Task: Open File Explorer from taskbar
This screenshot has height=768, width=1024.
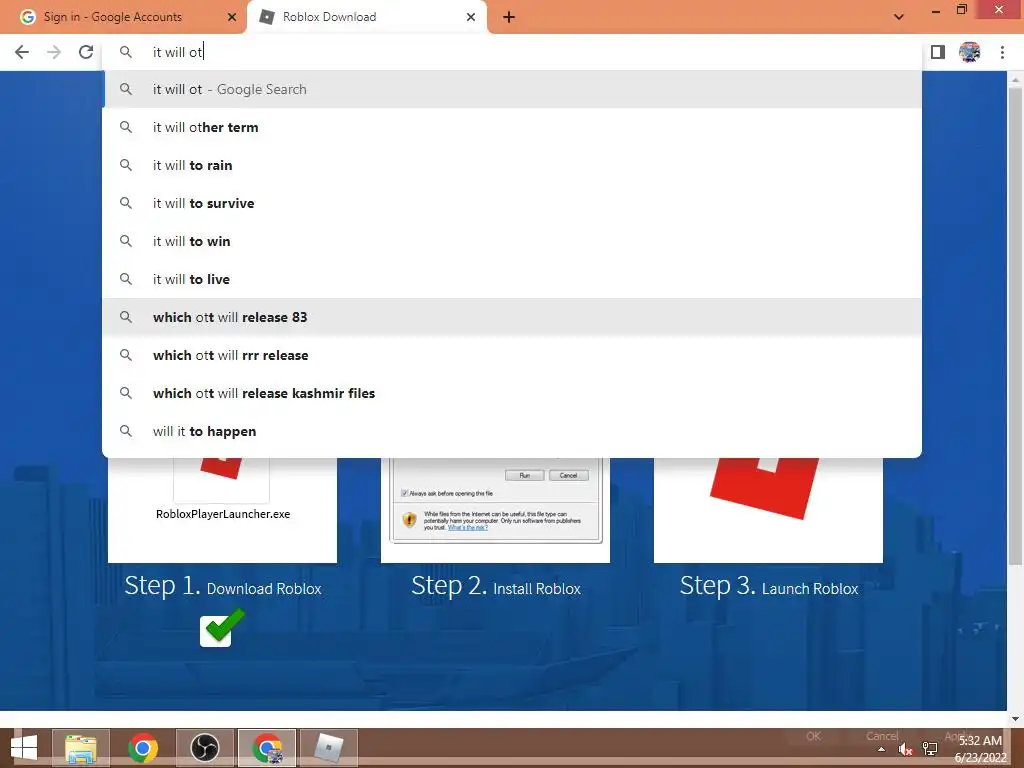Action: [x=81, y=748]
